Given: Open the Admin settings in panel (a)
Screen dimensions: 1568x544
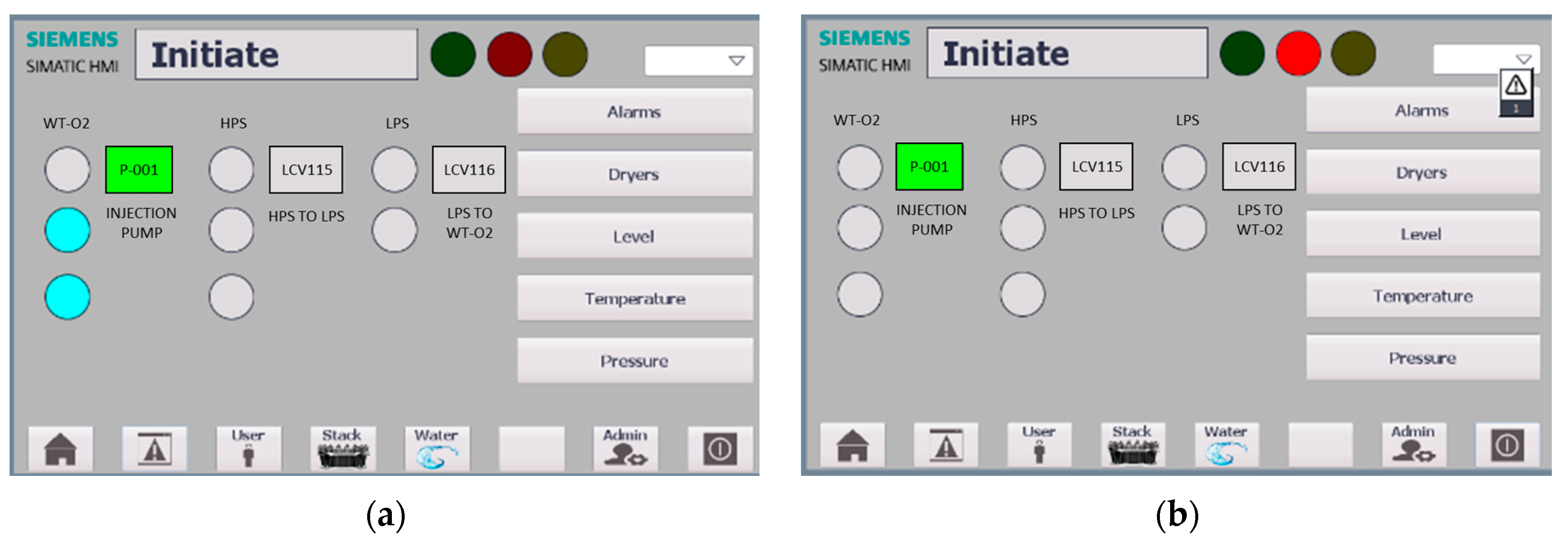Looking at the screenshot, I should coord(625,449).
